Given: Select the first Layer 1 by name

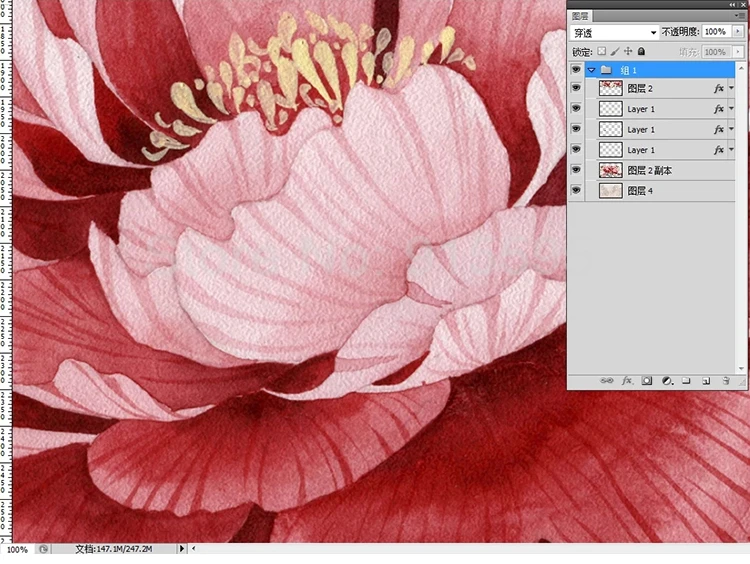Looking at the screenshot, I should point(641,109).
